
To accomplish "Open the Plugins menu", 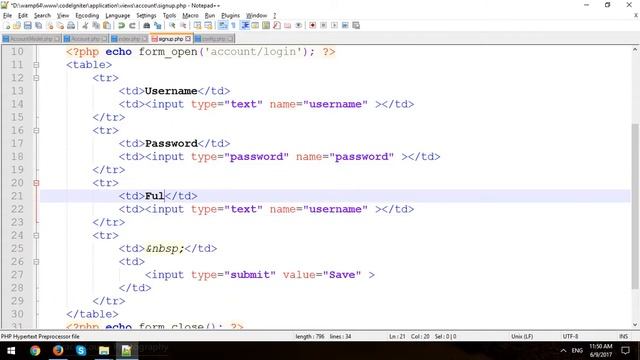I will [231, 16].
